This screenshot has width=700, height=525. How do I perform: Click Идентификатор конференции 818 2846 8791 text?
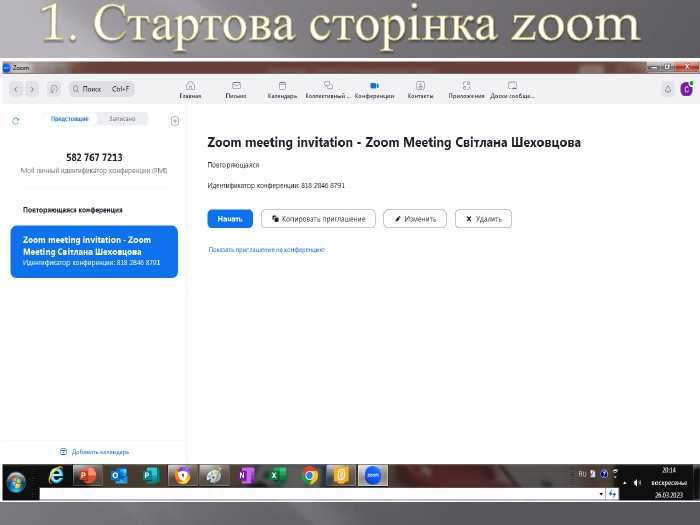click(x=276, y=185)
